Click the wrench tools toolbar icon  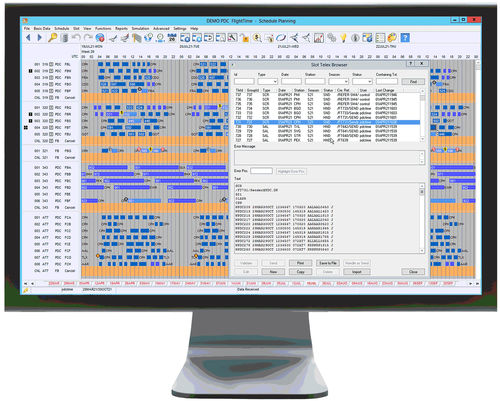pyautogui.click(x=232, y=38)
